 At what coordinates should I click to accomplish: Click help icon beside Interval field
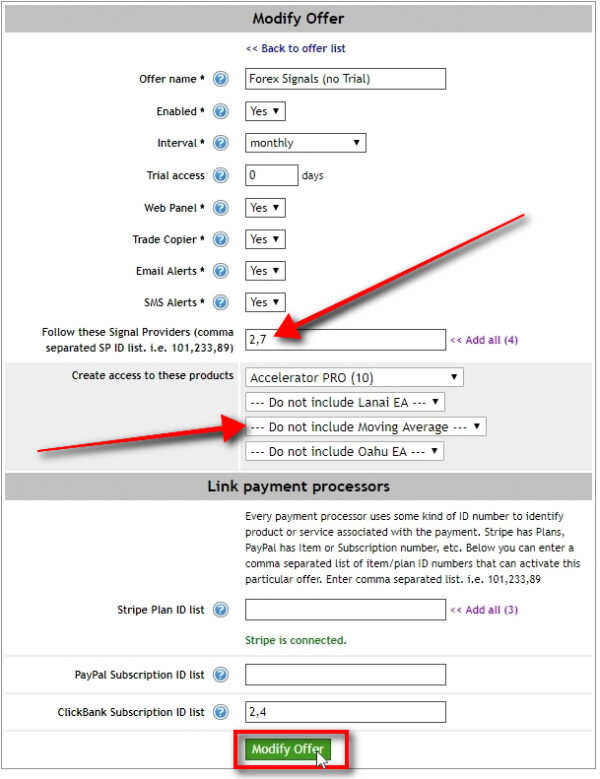221,143
